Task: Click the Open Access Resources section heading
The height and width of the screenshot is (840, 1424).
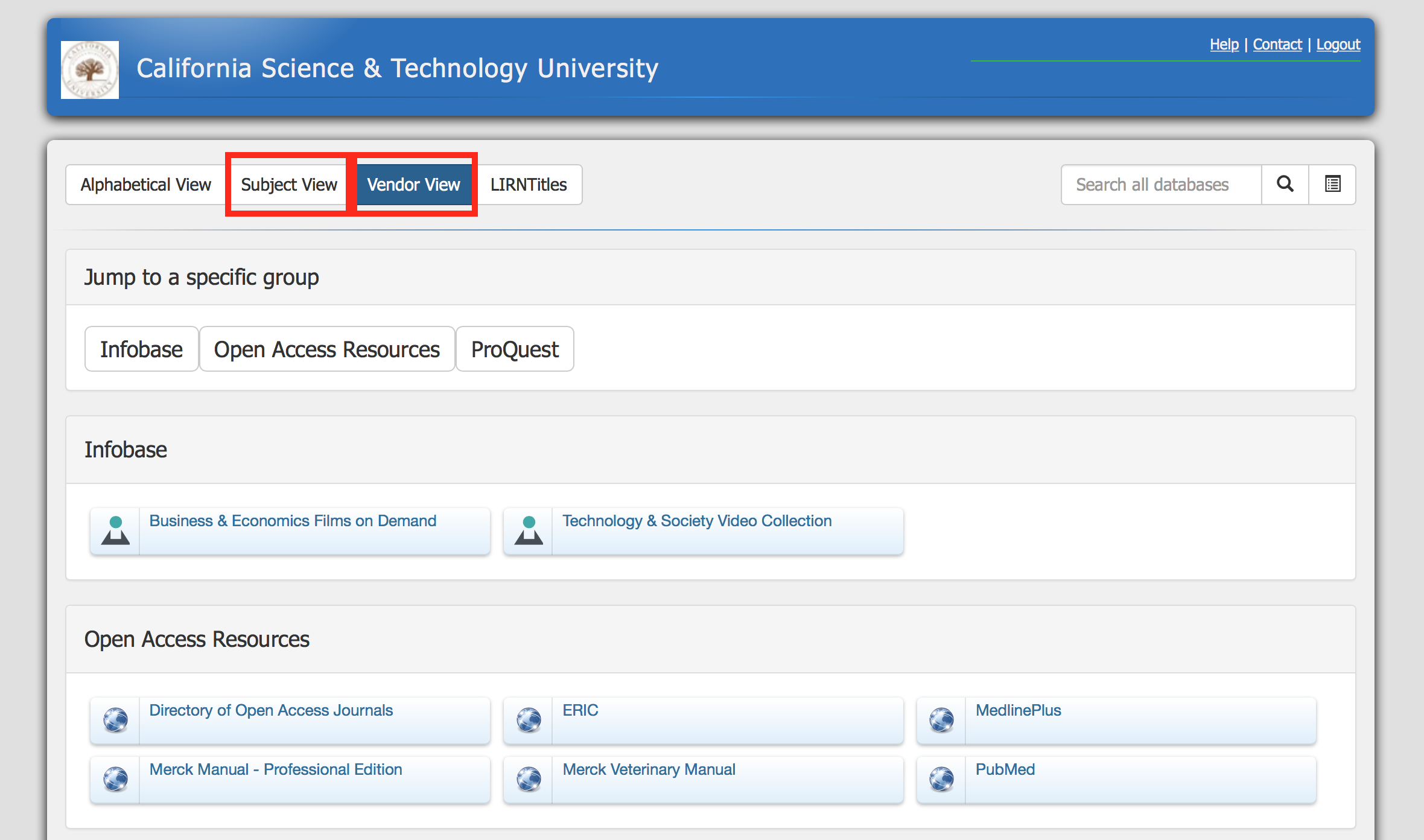Action: point(197,639)
